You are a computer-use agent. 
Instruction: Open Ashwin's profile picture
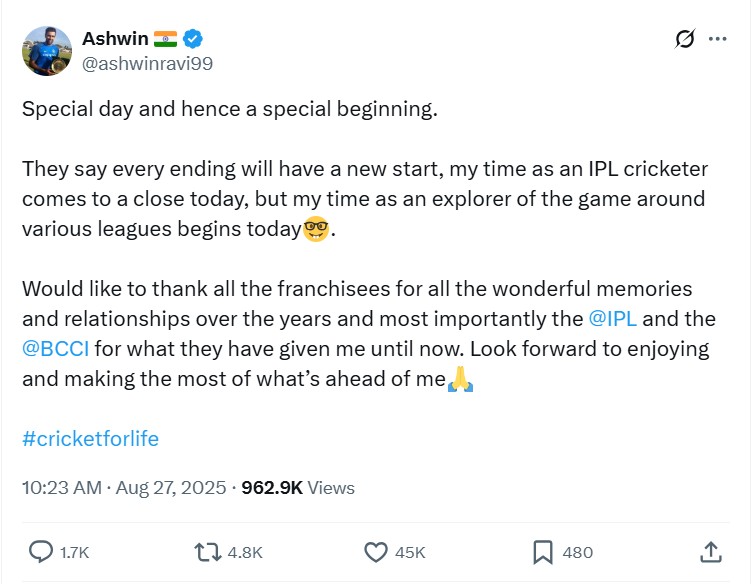(x=46, y=51)
